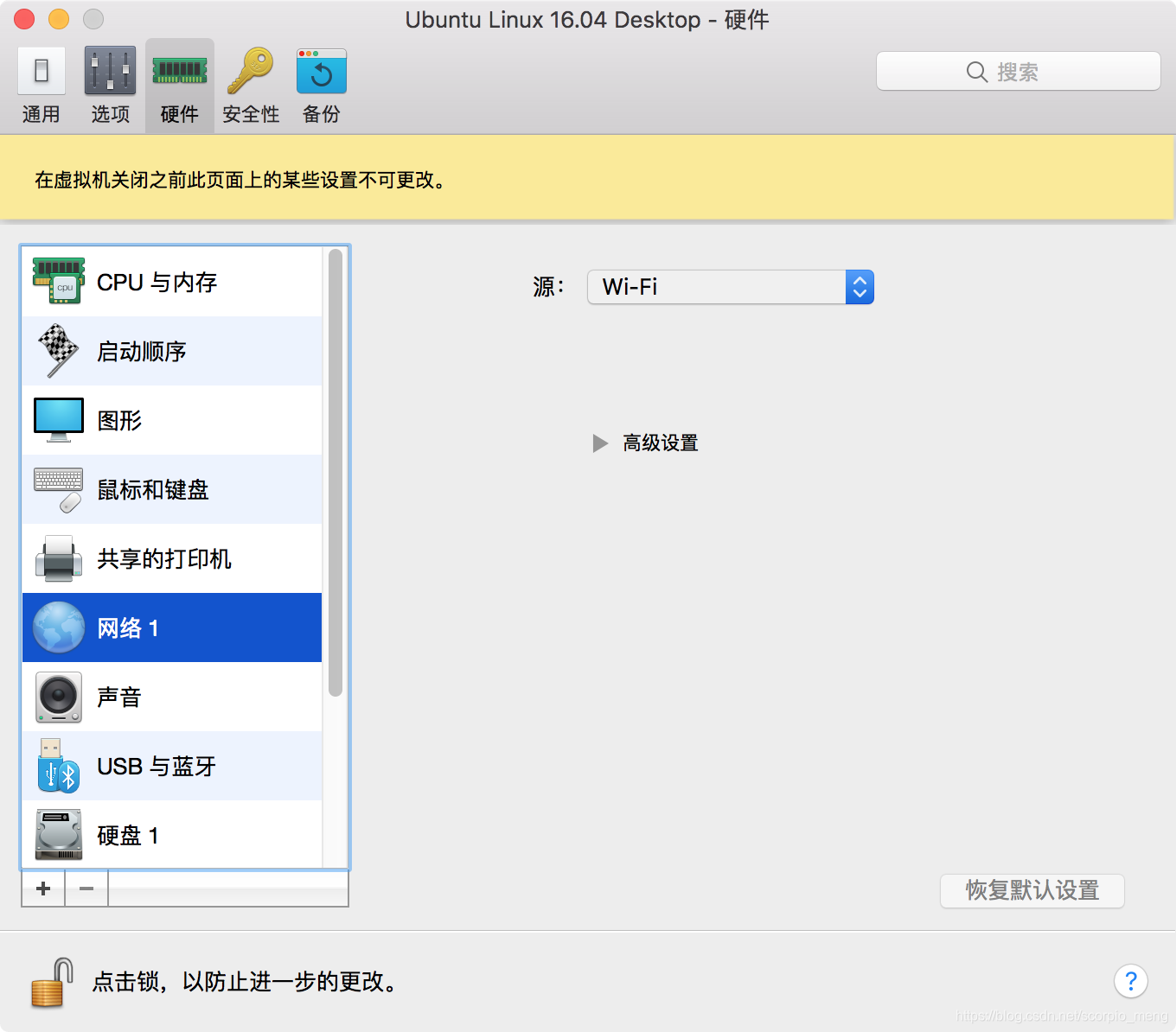Click the USB 与蓝牙 icon
1176x1032 pixels.
[x=59, y=766]
